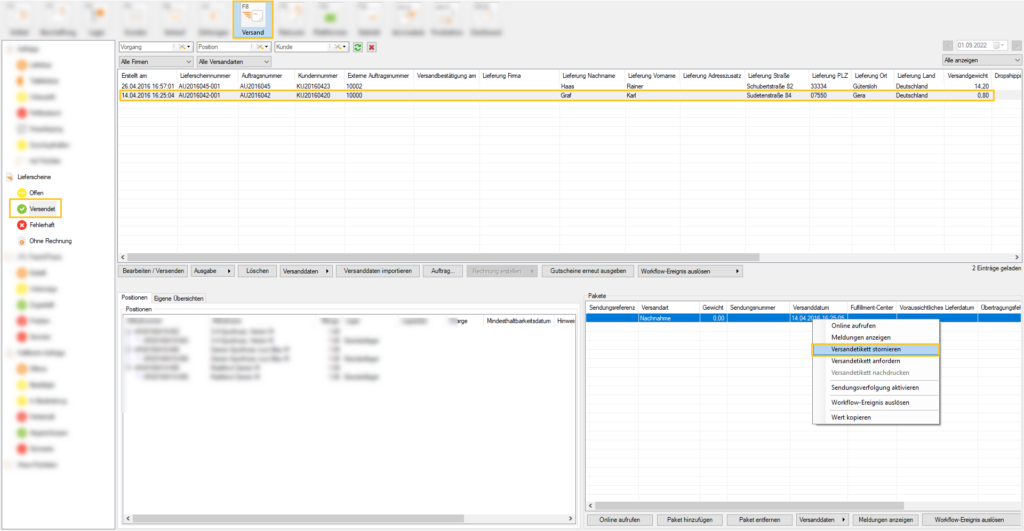Image resolution: width=1024 pixels, height=531 pixels.
Task: Click the red X clear-filter icon
Action: (x=372, y=47)
